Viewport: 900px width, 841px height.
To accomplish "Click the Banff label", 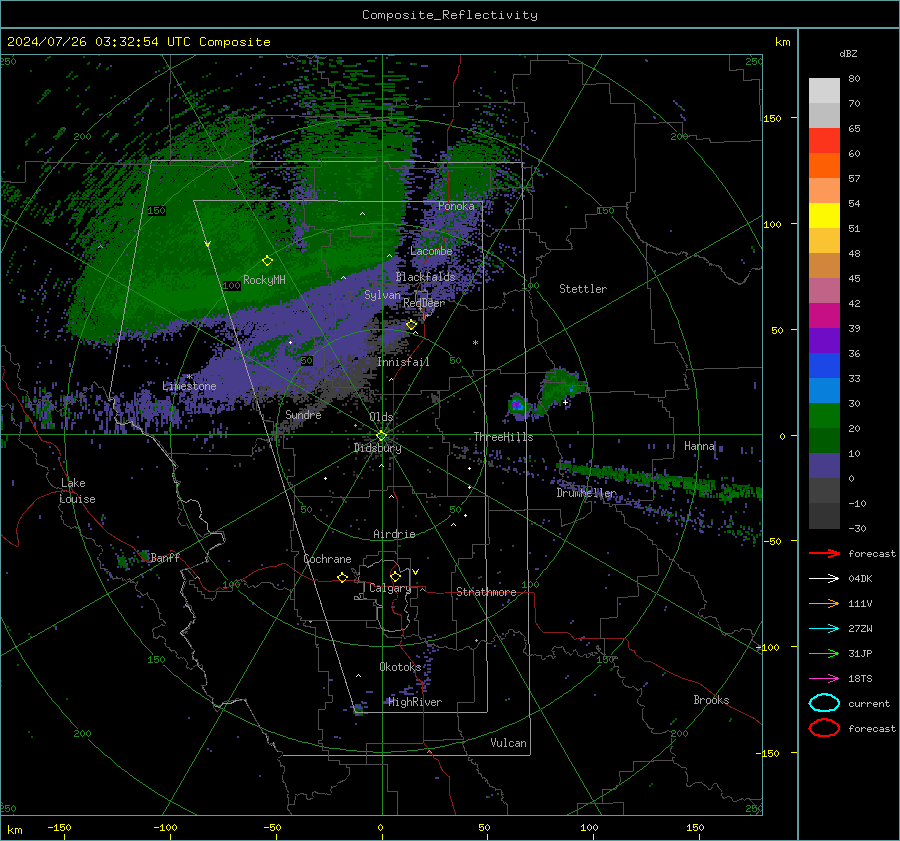I will point(165,557).
